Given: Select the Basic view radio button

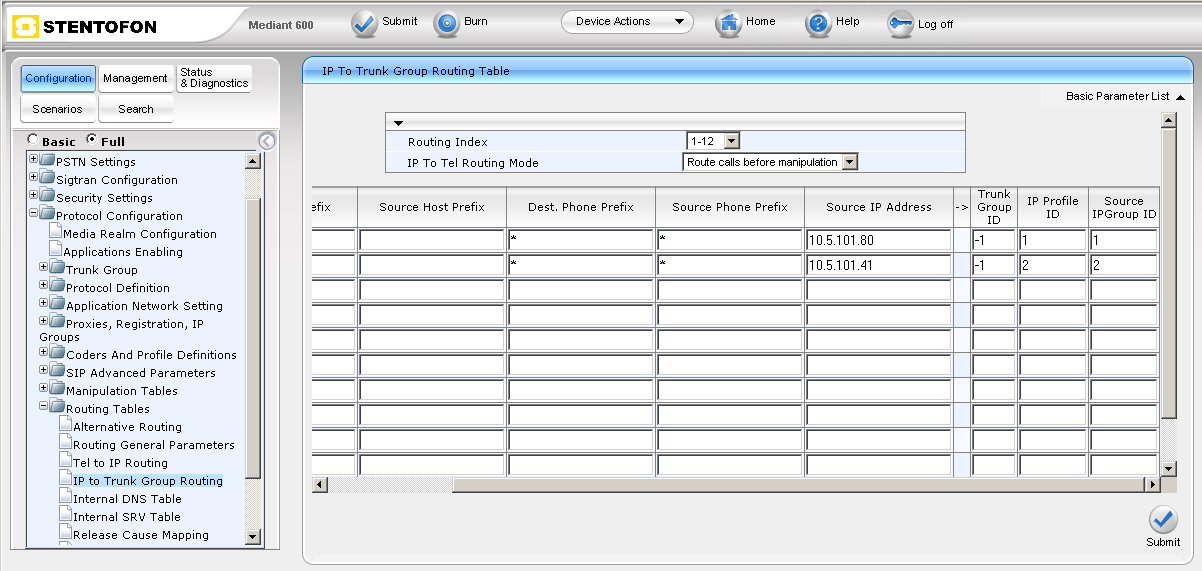Looking at the screenshot, I should 33,141.
